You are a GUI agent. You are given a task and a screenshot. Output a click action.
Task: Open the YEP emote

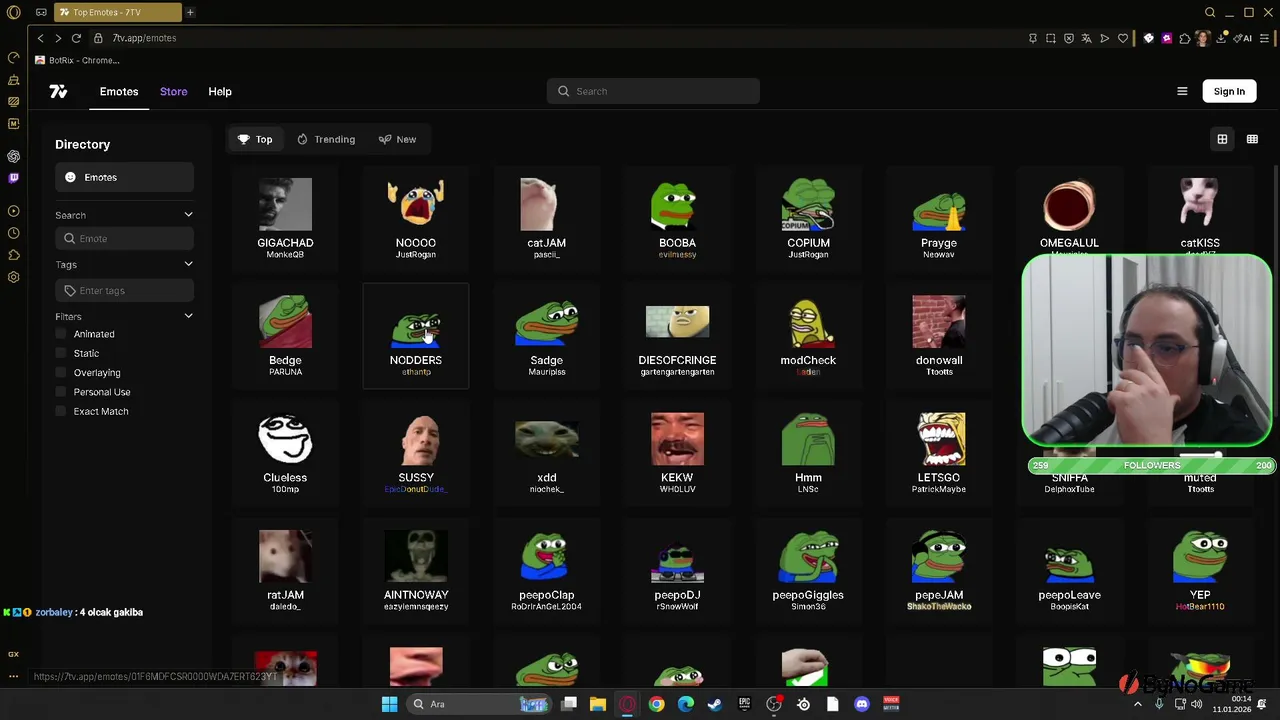(x=1200, y=570)
